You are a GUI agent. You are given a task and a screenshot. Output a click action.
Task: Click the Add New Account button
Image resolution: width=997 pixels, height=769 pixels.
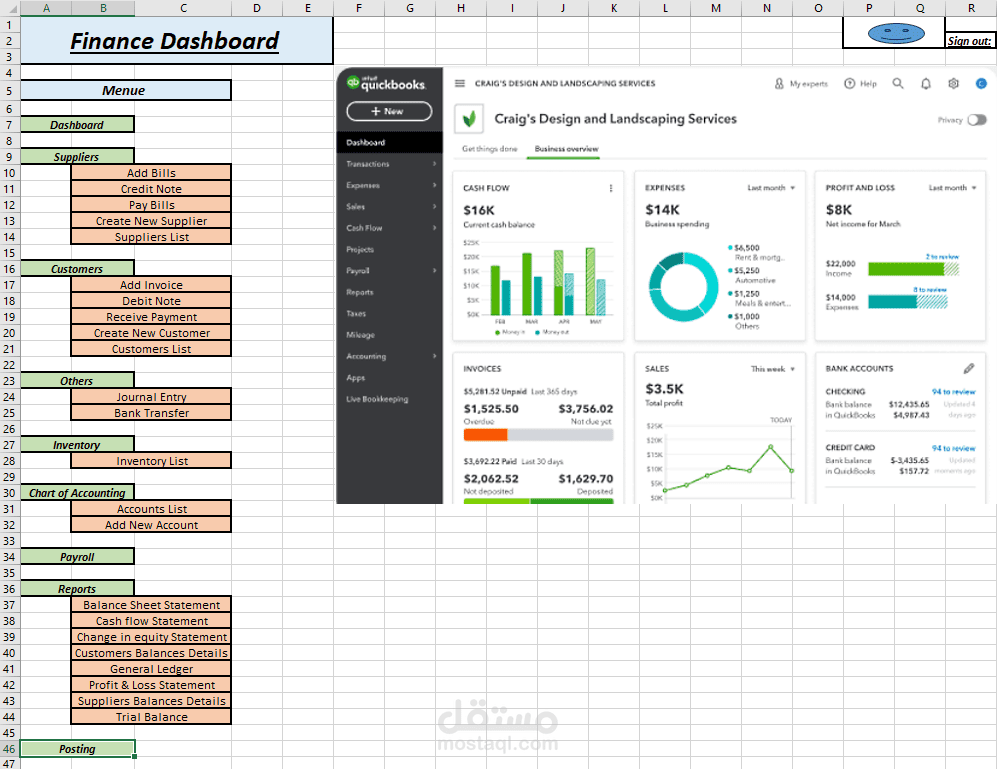(x=151, y=525)
